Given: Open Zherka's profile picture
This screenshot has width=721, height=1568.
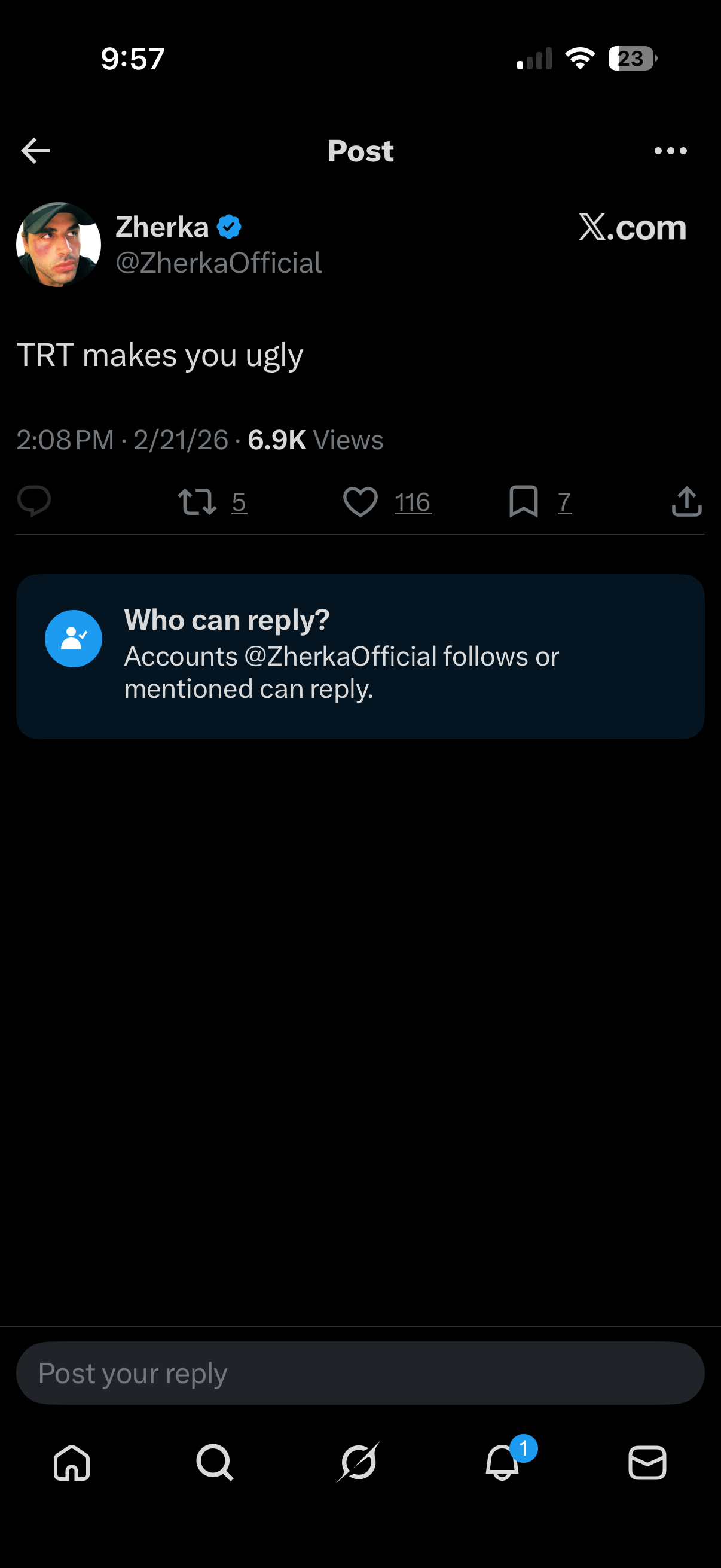Looking at the screenshot, I should [x=59, y=245].
